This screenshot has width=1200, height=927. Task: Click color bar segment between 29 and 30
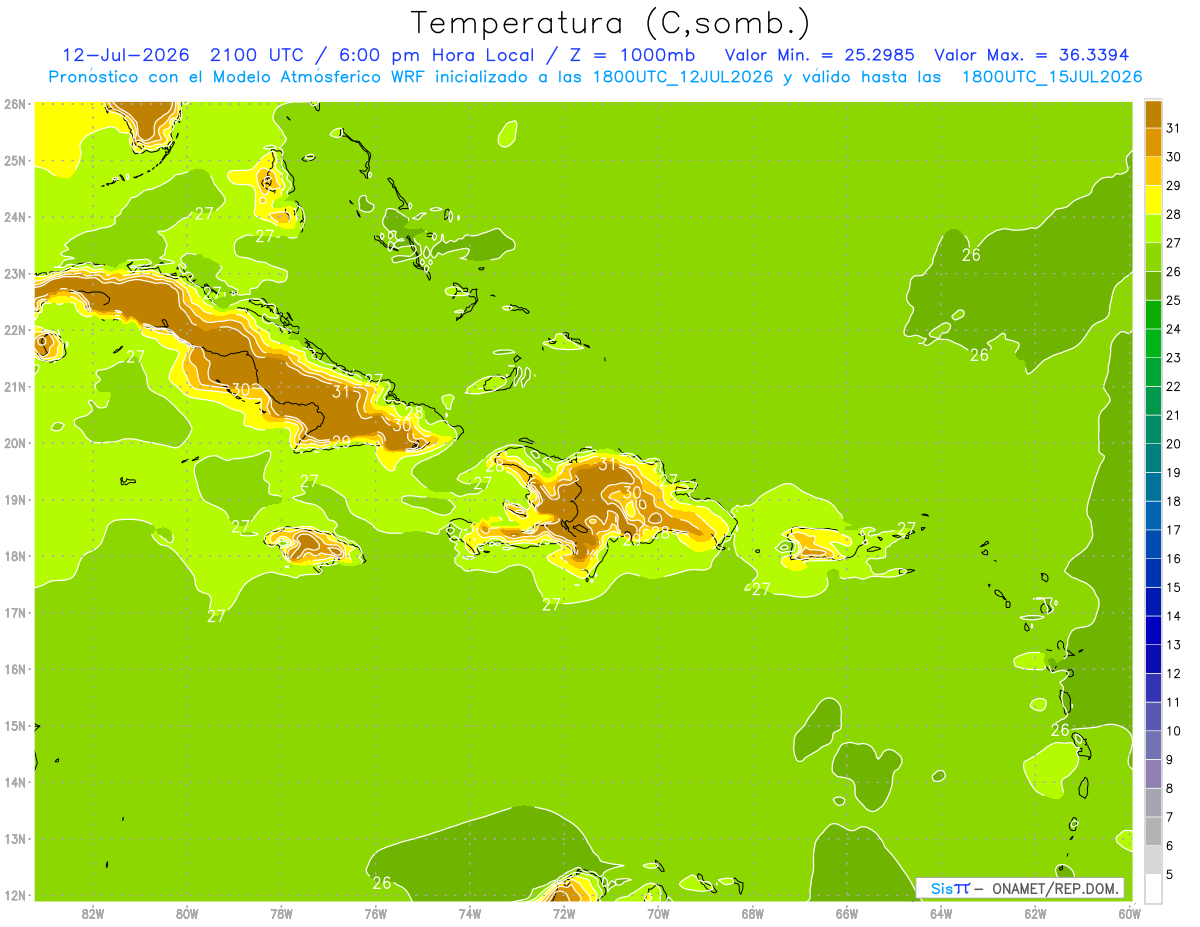coord(1153,172)
